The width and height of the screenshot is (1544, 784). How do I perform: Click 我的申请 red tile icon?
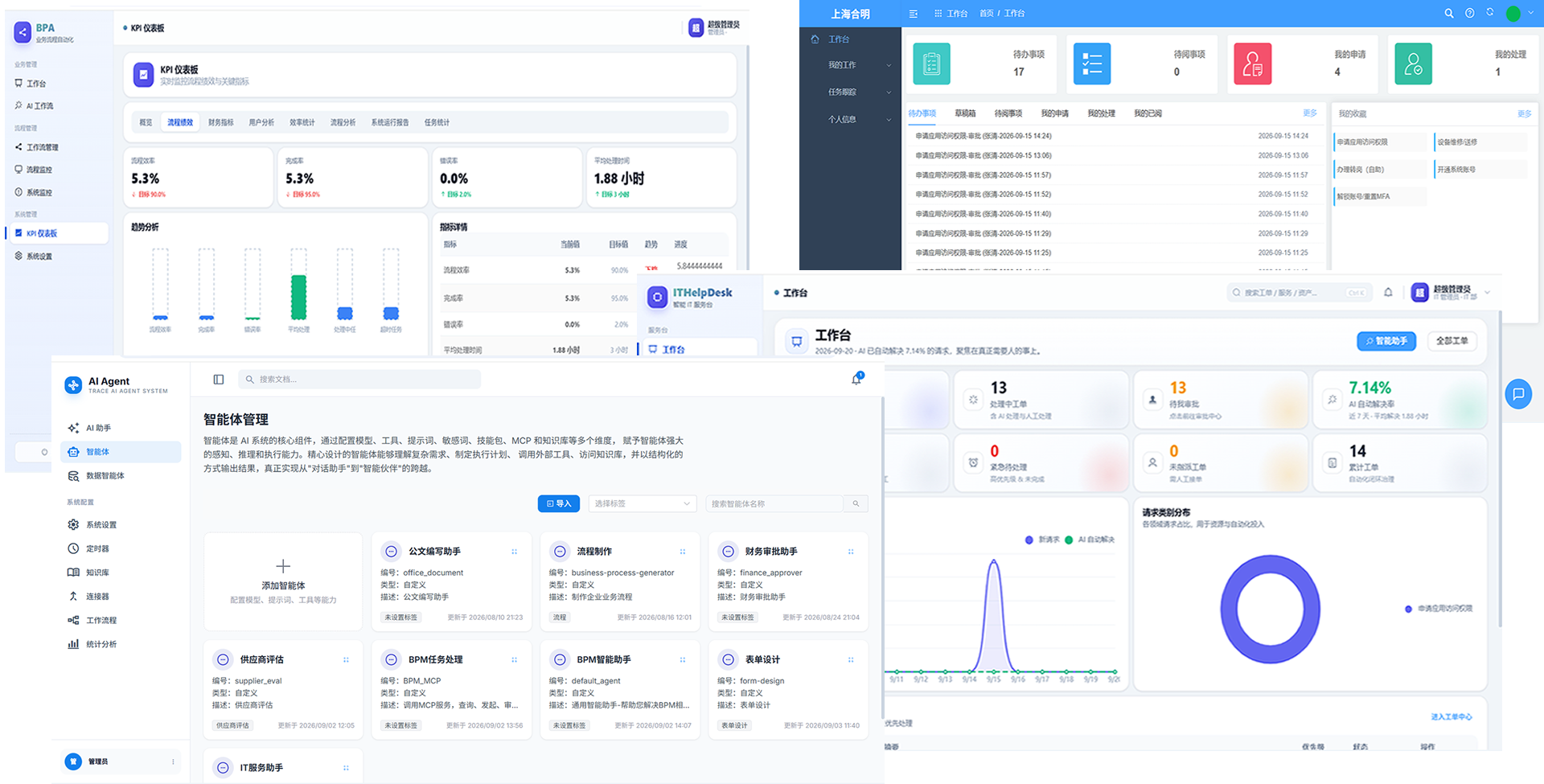(x=1253, y=64)
